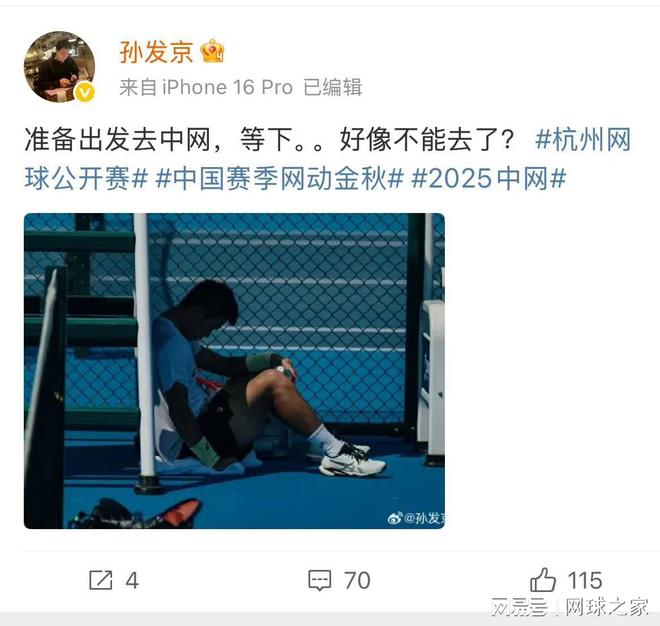Click the @孙发京 watermark text on photo
The width and height of the screenshot is (660, 626).
click(424, 518)
